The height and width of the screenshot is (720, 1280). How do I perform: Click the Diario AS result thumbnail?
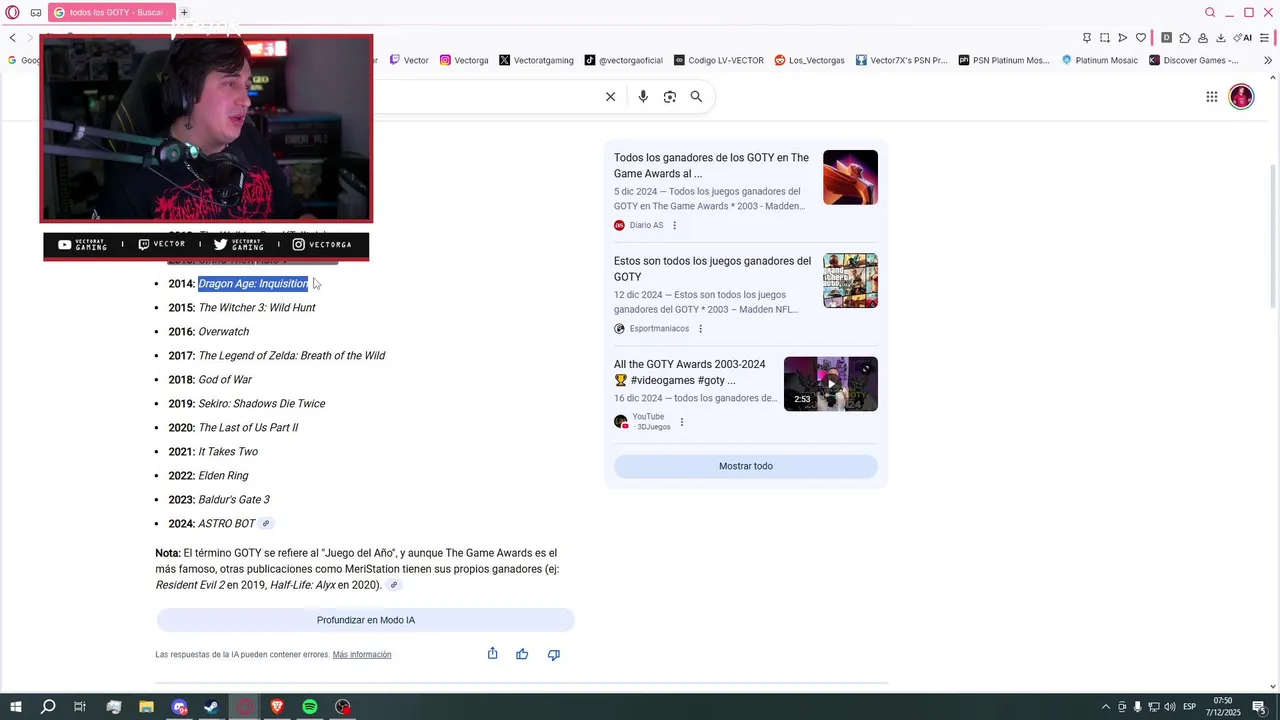click(850, 177)
